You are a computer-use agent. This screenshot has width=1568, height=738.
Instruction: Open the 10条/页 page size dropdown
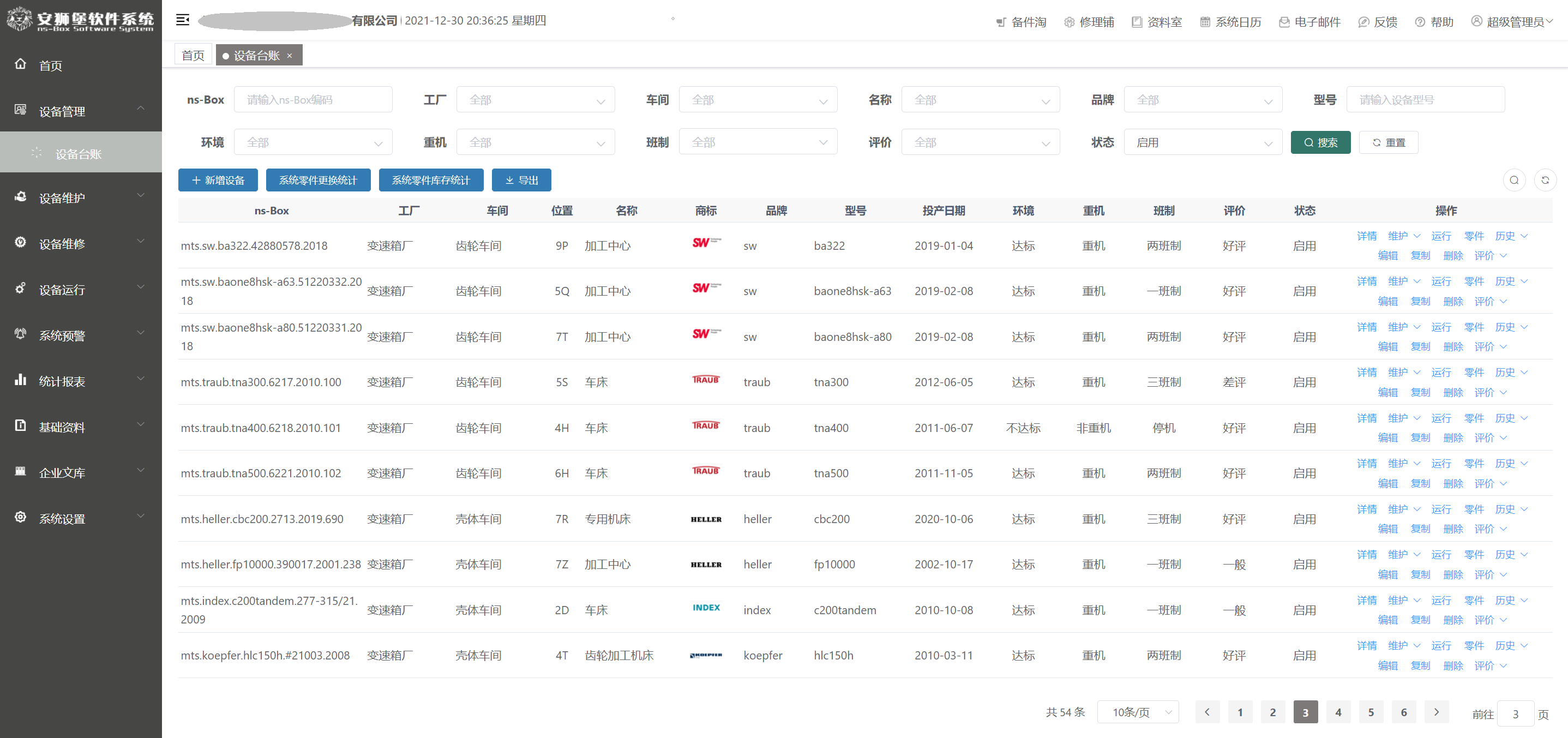1138,711
